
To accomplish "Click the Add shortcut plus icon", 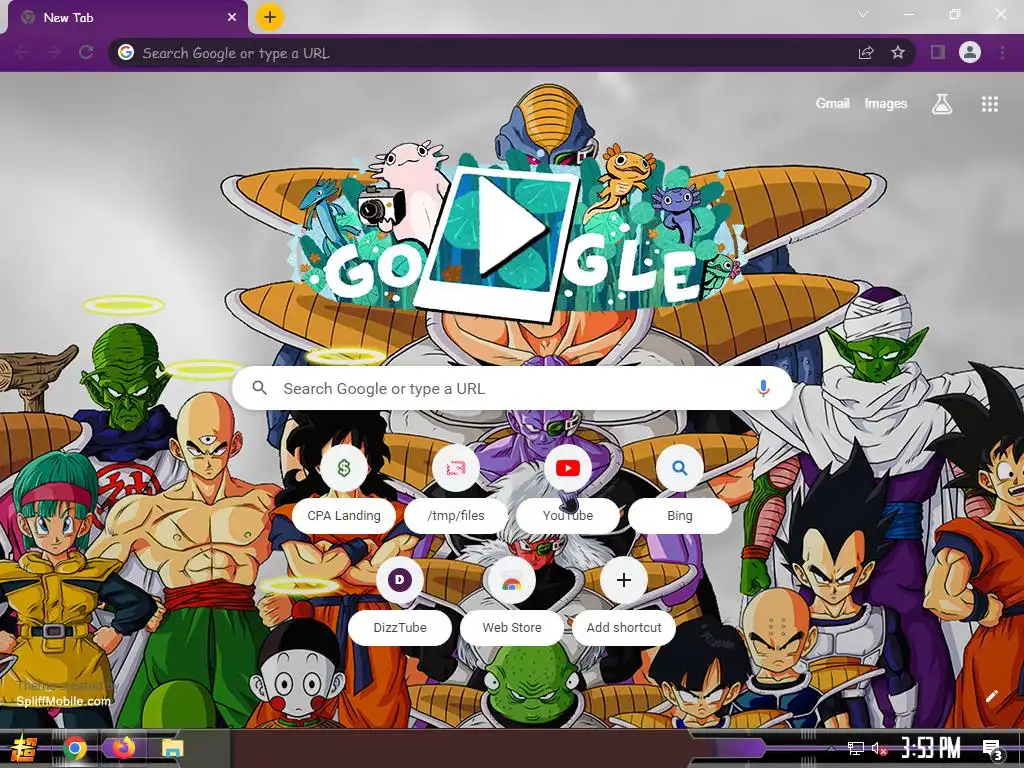I will coord(624,580).
